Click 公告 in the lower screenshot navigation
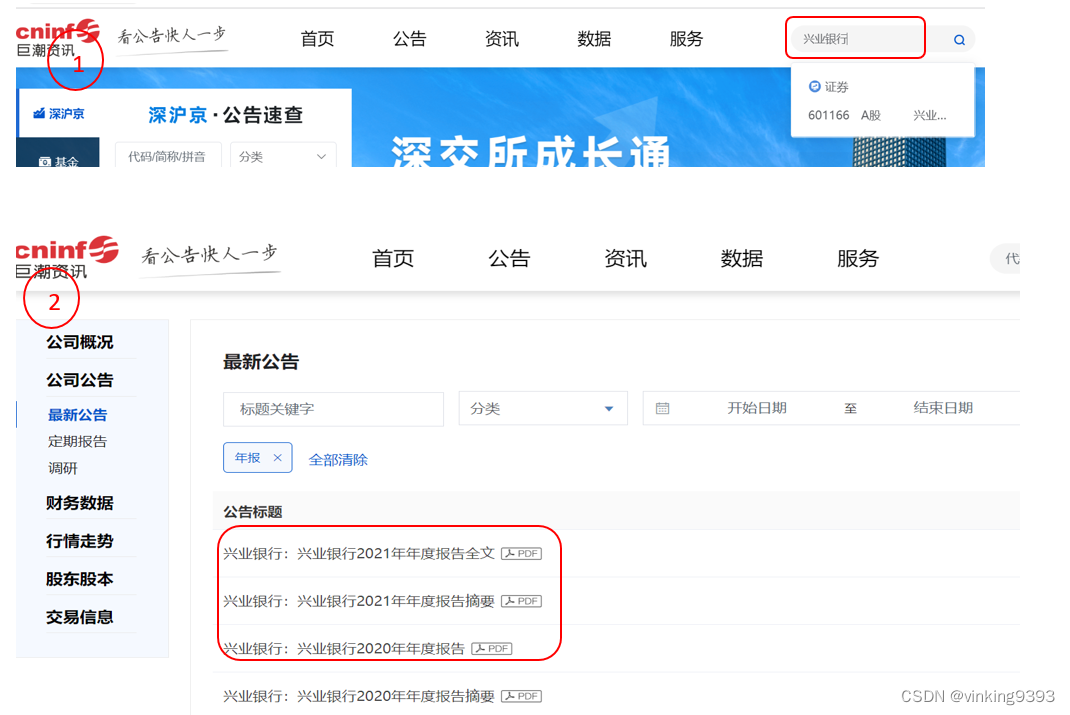Viewport: 1070px width, 715px height. (509, 259)
